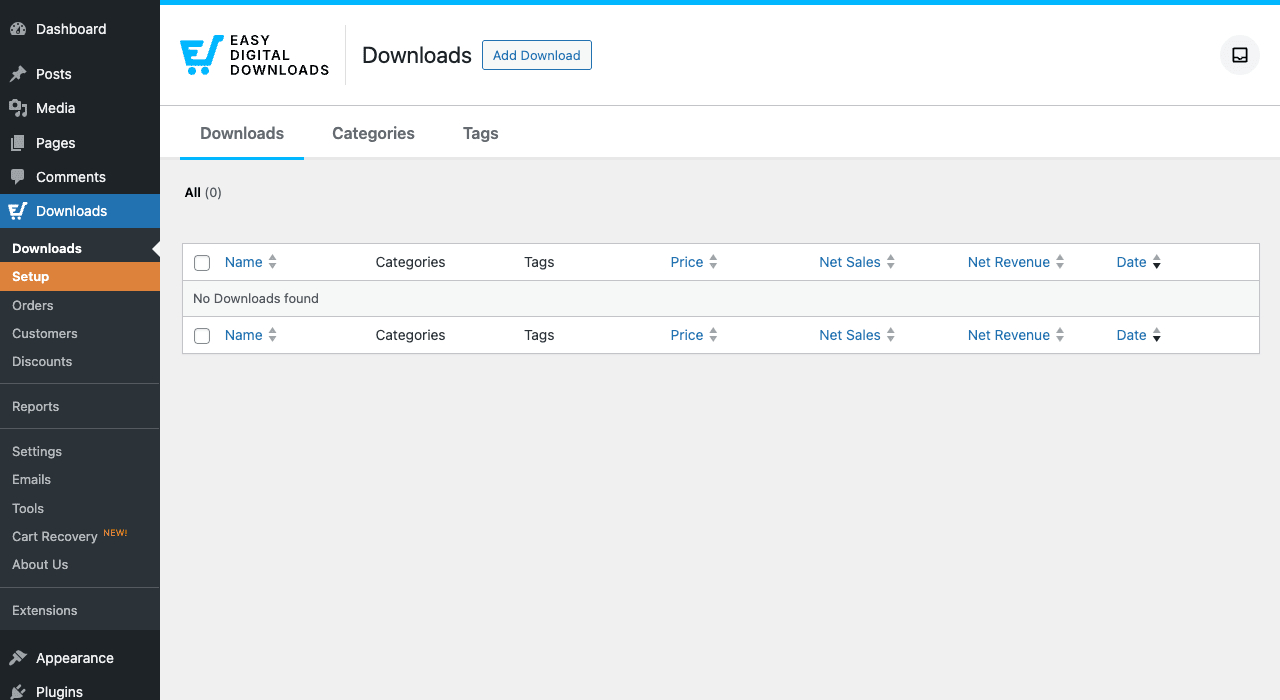The image size is (1280, 700).
Task: Sort by Price using header arrows
Action: (x=713, y=262)
